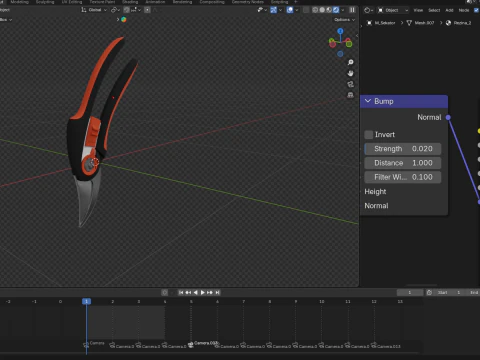Viewport: 480px width, 360px height.
Task: Select solid viewport shading
Action: tap(322, 10)
